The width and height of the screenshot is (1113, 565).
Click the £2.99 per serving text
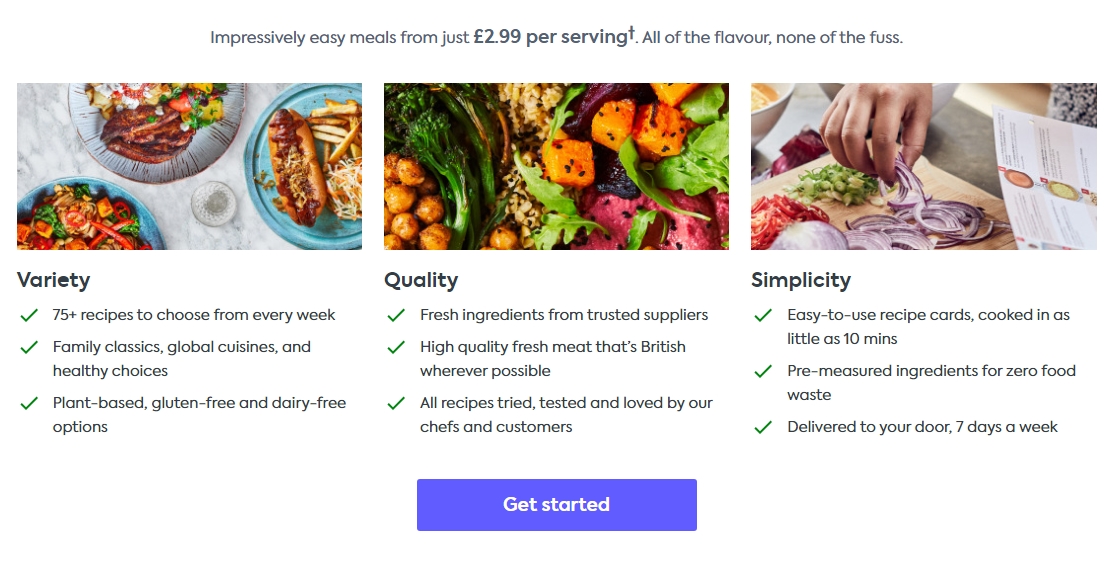551,37
